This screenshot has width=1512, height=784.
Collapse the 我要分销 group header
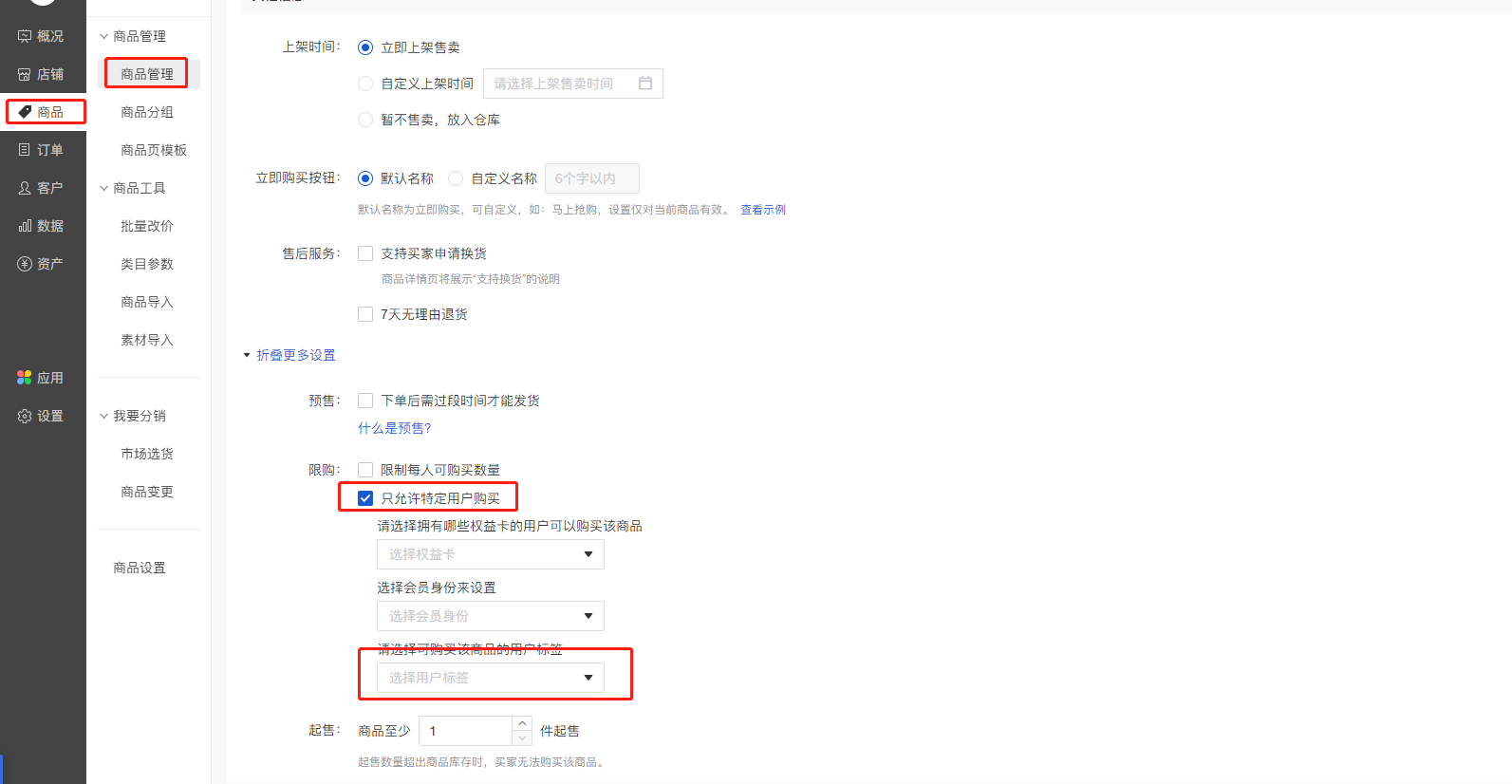click(x=133, y=416)
